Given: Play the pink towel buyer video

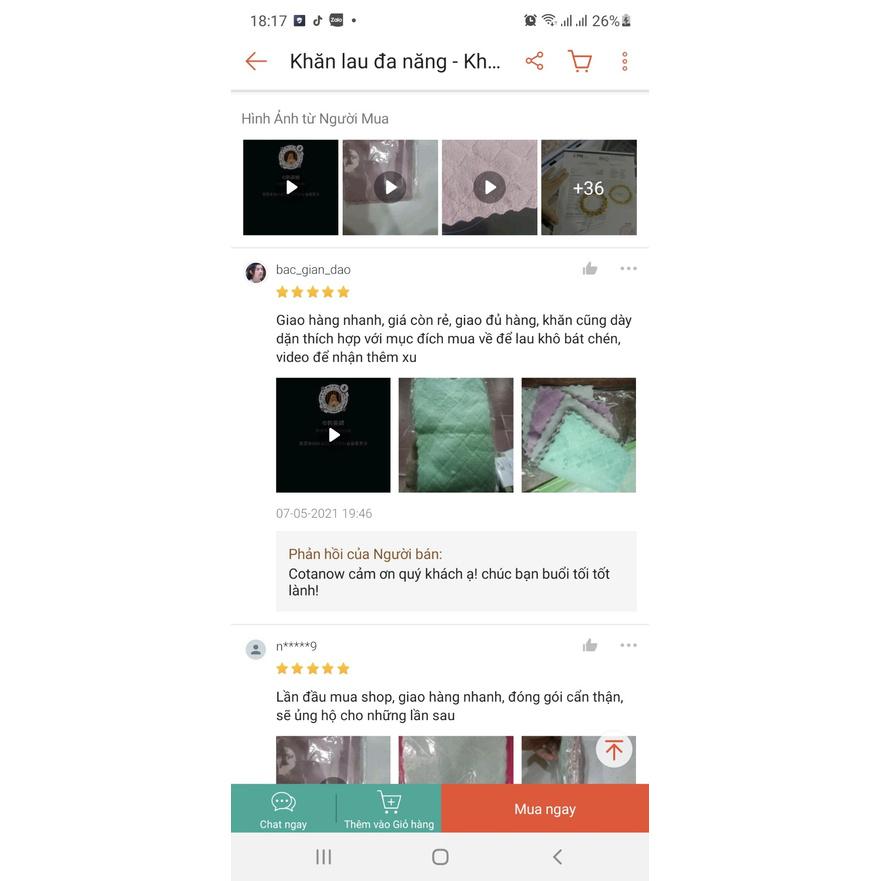Looking at the screenshot, I should [489, 187].
